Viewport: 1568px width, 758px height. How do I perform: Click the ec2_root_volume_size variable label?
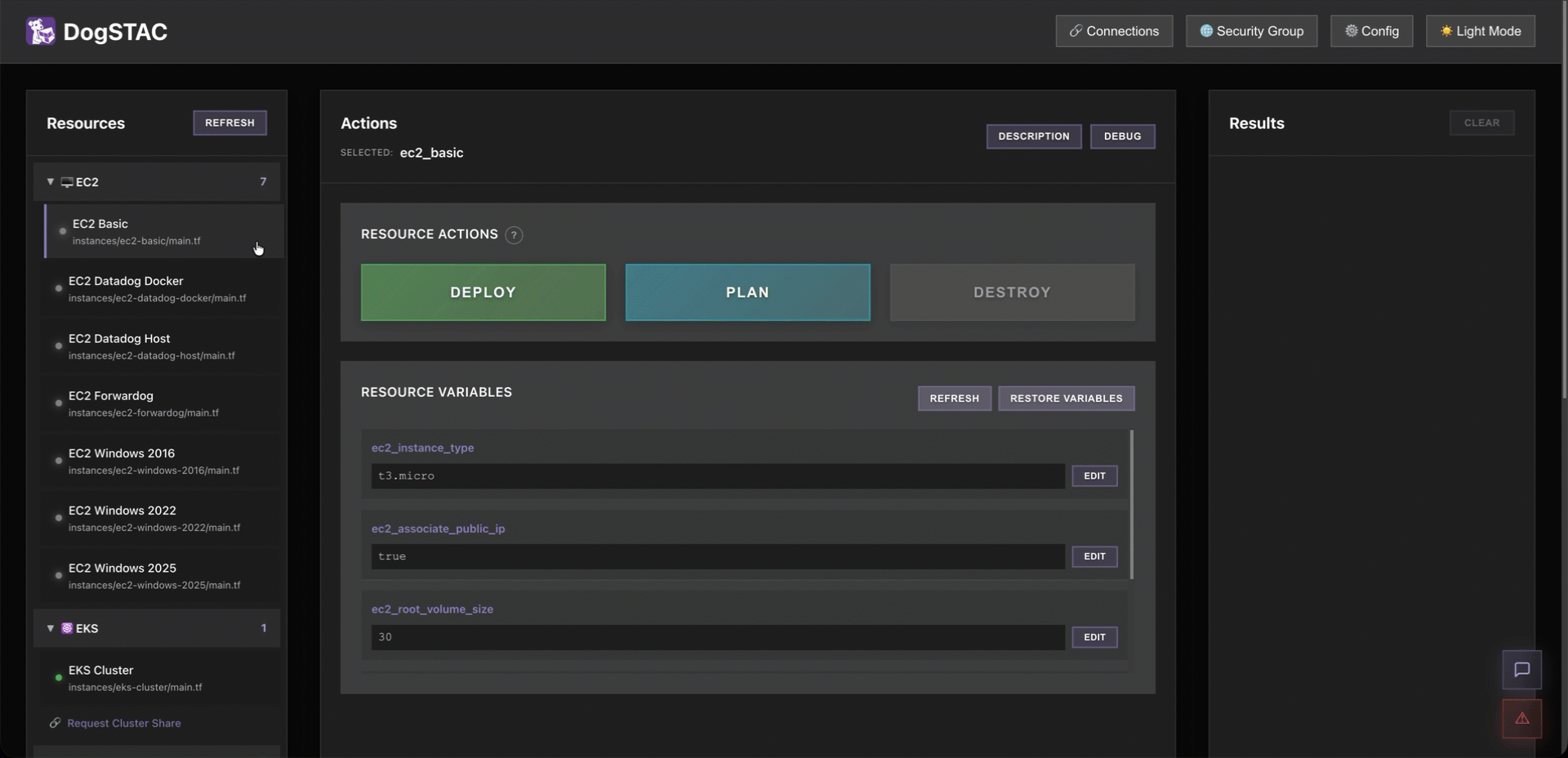tap(432, 609)
